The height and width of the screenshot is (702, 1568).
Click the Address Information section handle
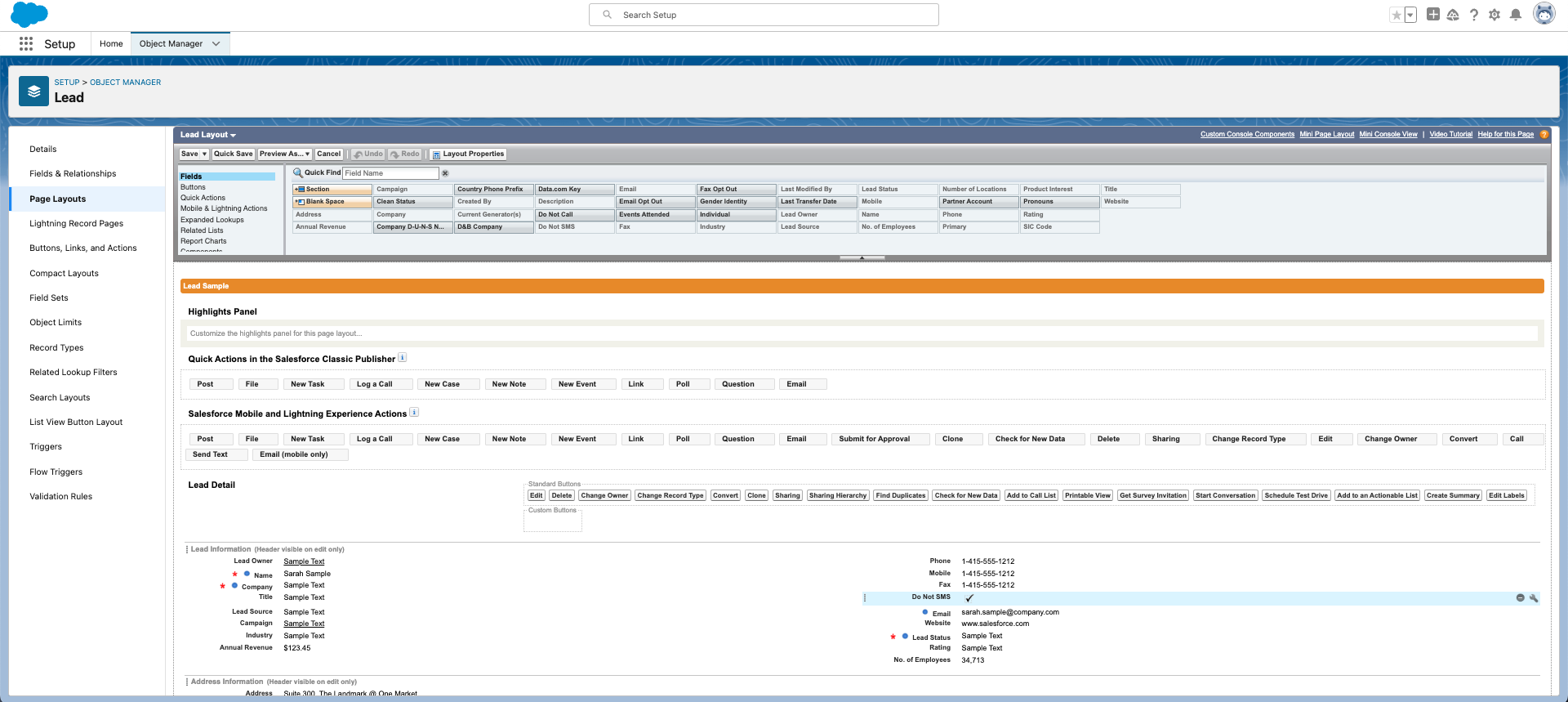click(x=187, y=682)
